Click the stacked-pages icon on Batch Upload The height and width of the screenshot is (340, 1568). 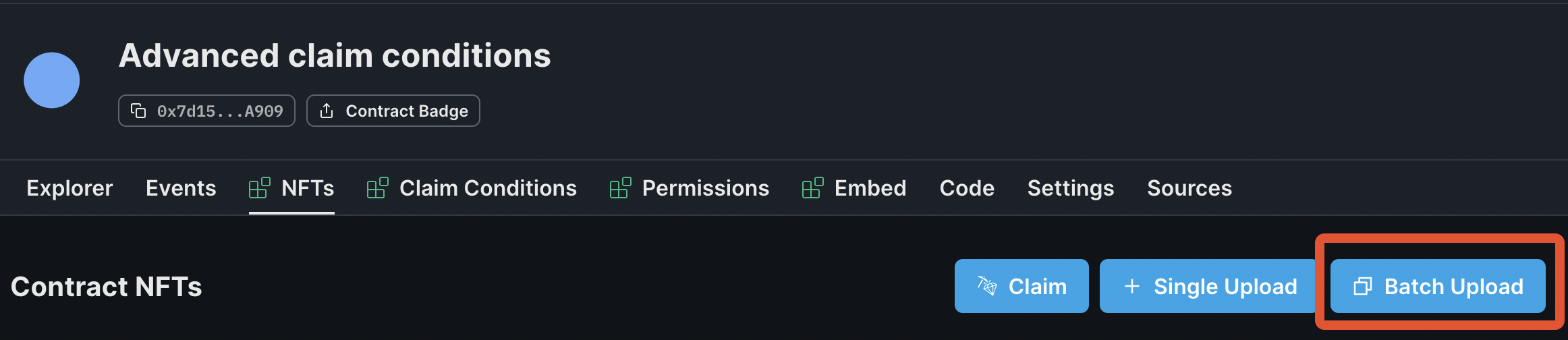click(1363, 286)
